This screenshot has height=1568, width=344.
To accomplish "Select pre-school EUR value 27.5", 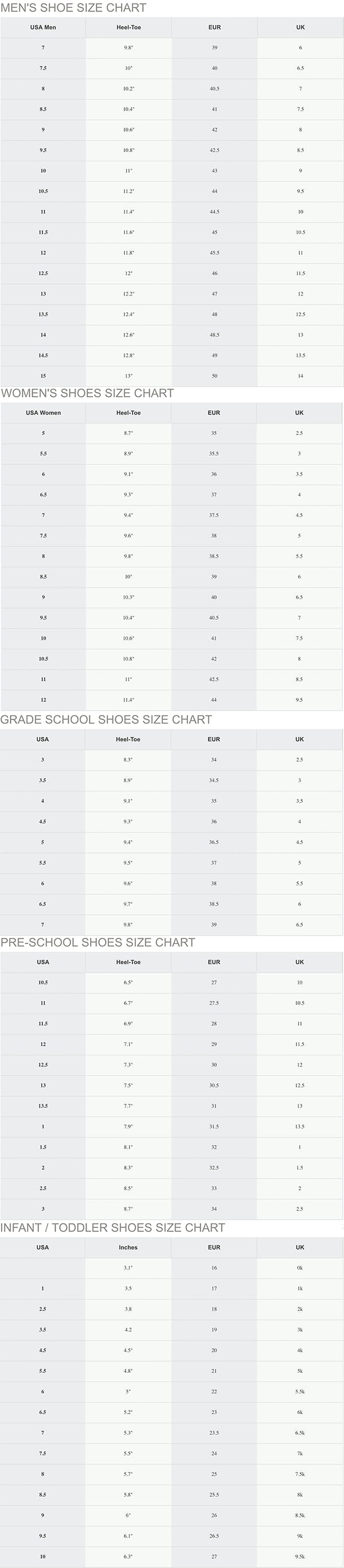I will (x=214, y=1003).
